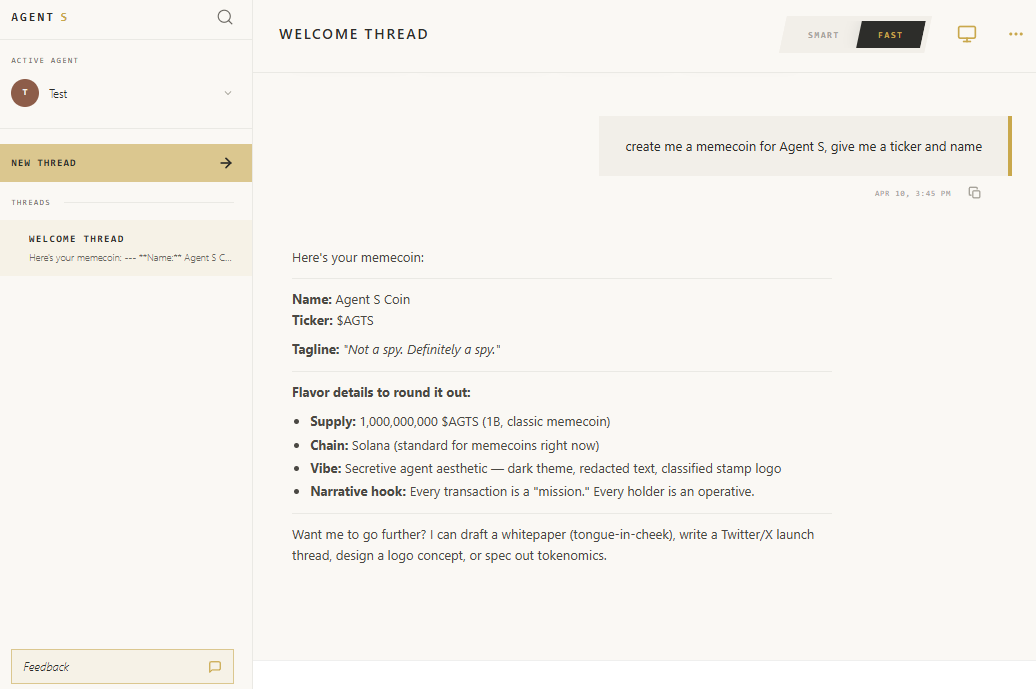Click the user message about memecoin
1036x689 pixels.
(803, 147)
